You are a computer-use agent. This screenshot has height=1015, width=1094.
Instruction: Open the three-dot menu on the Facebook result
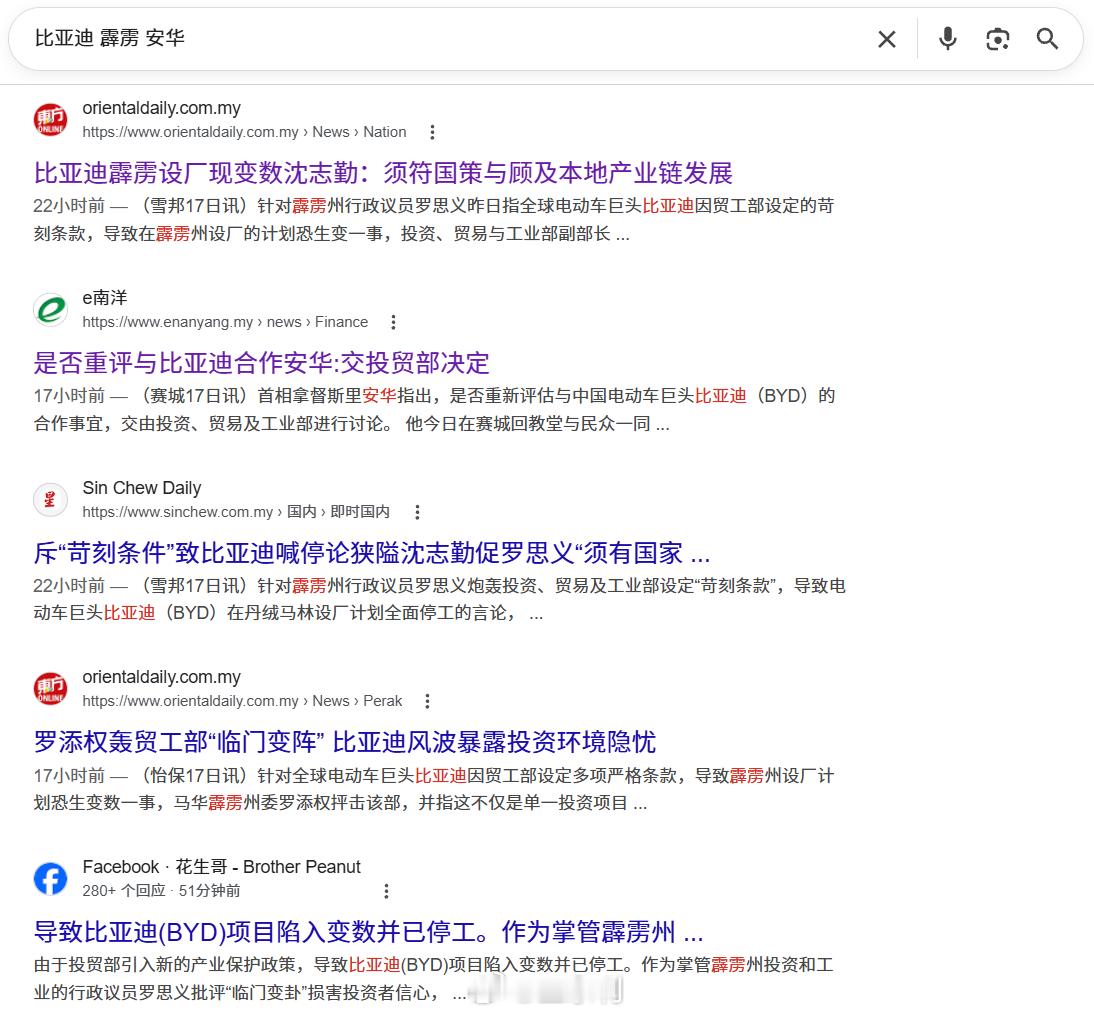pos(386,890)
